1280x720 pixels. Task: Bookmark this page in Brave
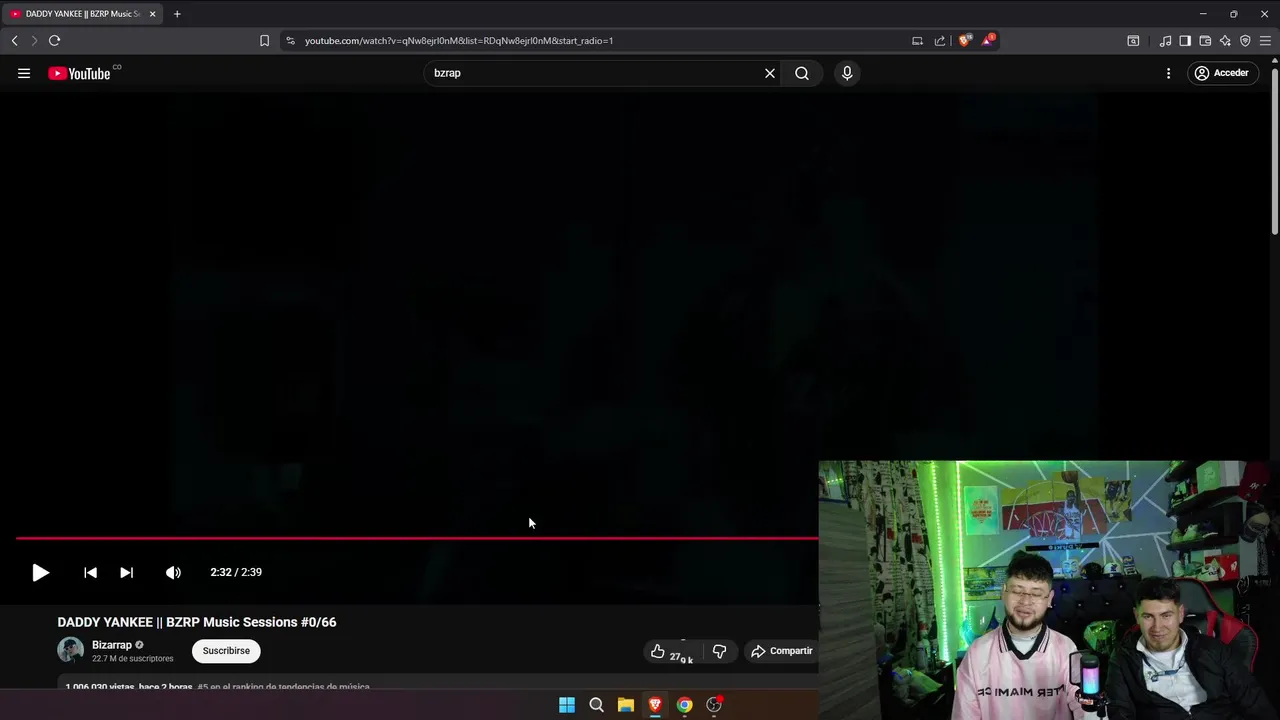point(264,41)
